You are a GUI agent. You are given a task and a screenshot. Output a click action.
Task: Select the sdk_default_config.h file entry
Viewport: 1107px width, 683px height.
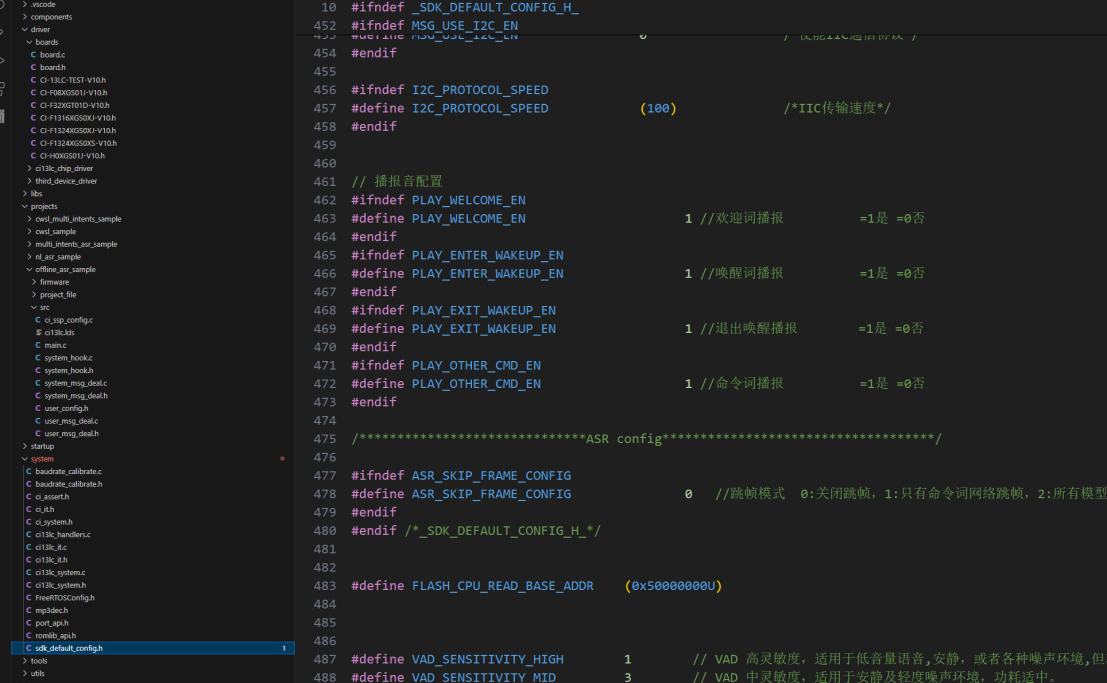[68, 648]
